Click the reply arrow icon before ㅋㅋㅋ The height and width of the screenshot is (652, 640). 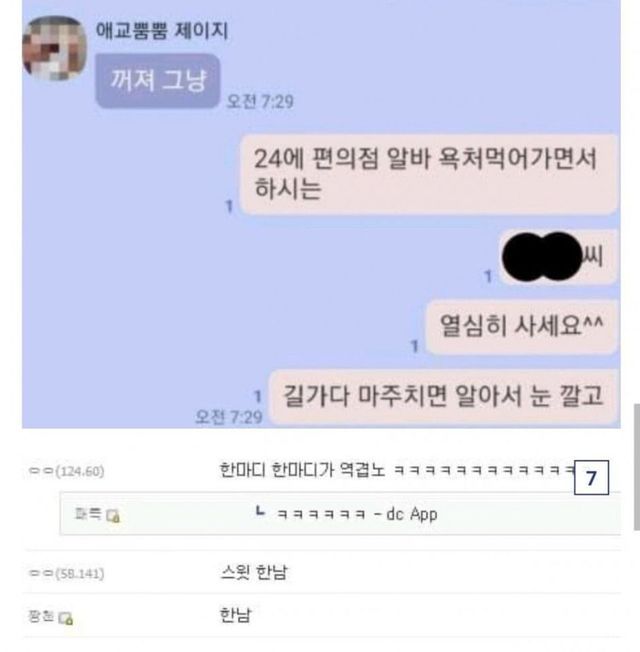(260, 511)
